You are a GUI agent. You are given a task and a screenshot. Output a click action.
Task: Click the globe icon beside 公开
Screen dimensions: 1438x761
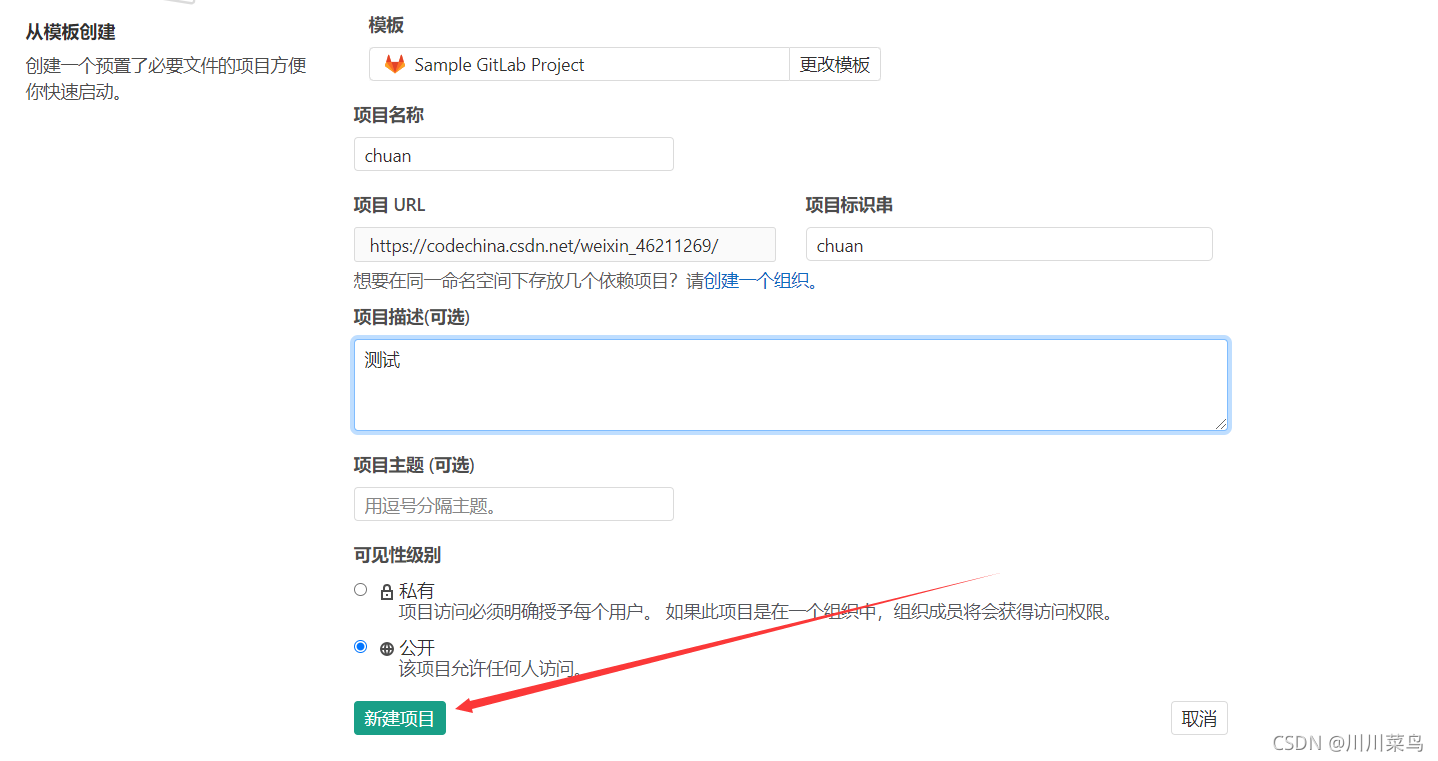387,649
